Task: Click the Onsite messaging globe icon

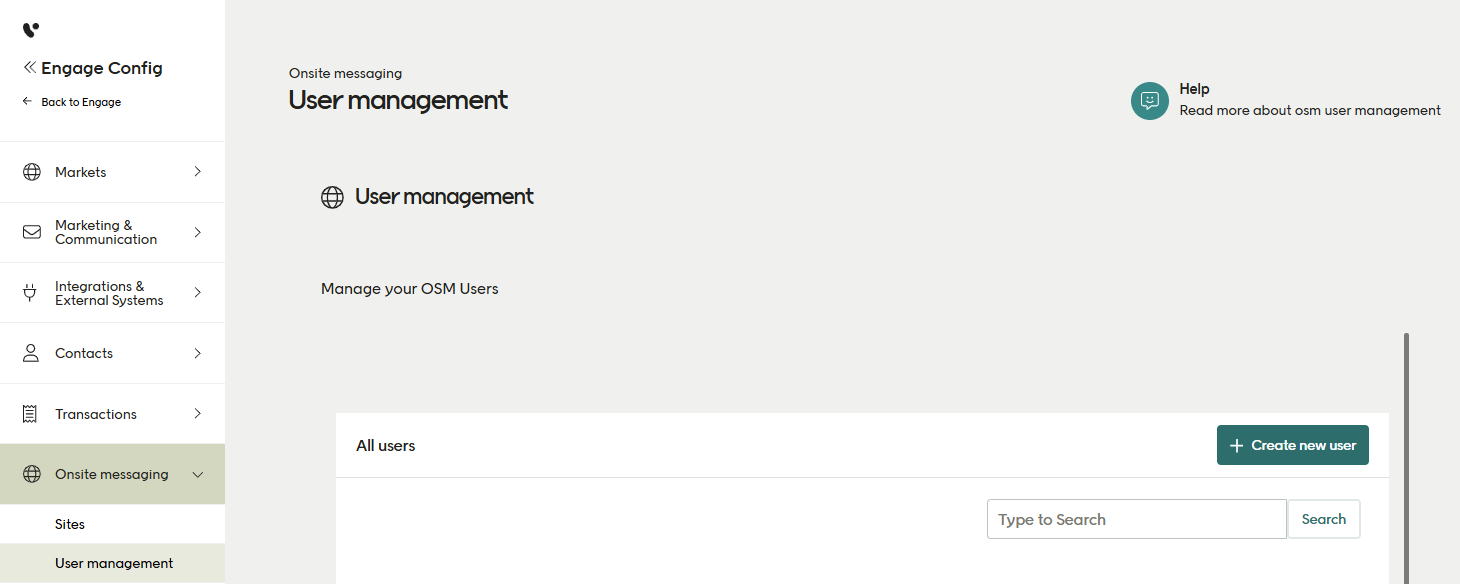Action: click(31, 473)
